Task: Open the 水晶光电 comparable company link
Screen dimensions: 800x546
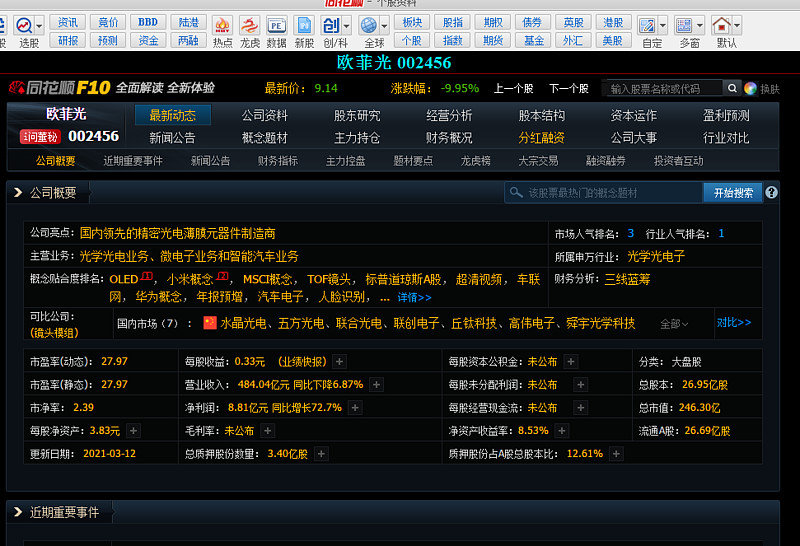Action: click(243, 323)
